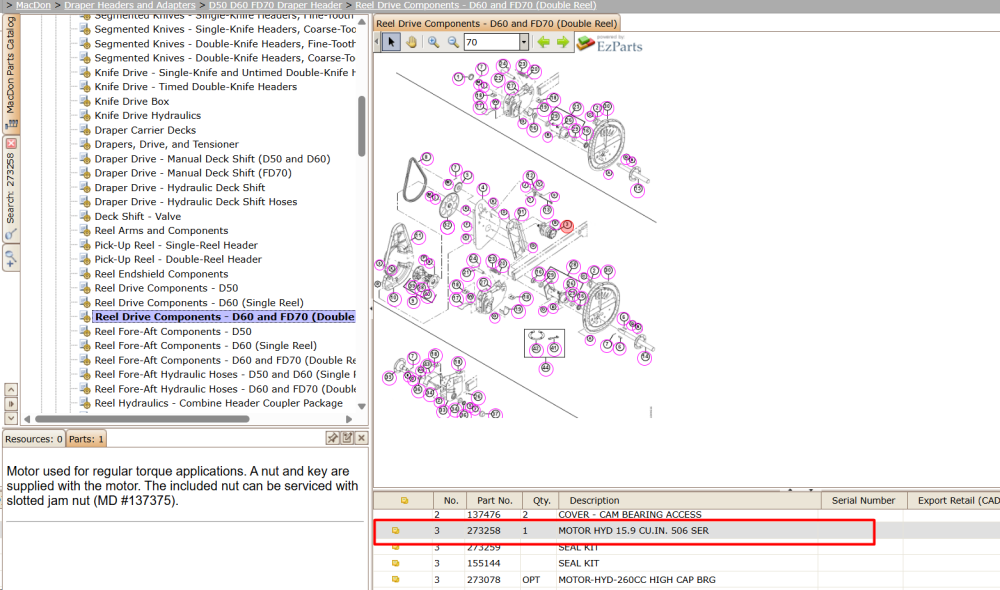Zoom out of the parts diagram

click(x=453, y=42)
